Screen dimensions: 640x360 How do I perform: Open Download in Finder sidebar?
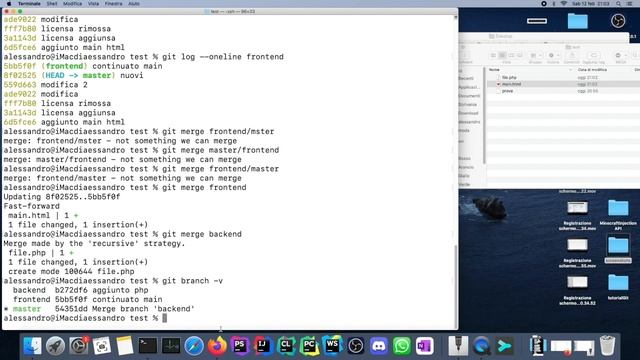[468, 113]
